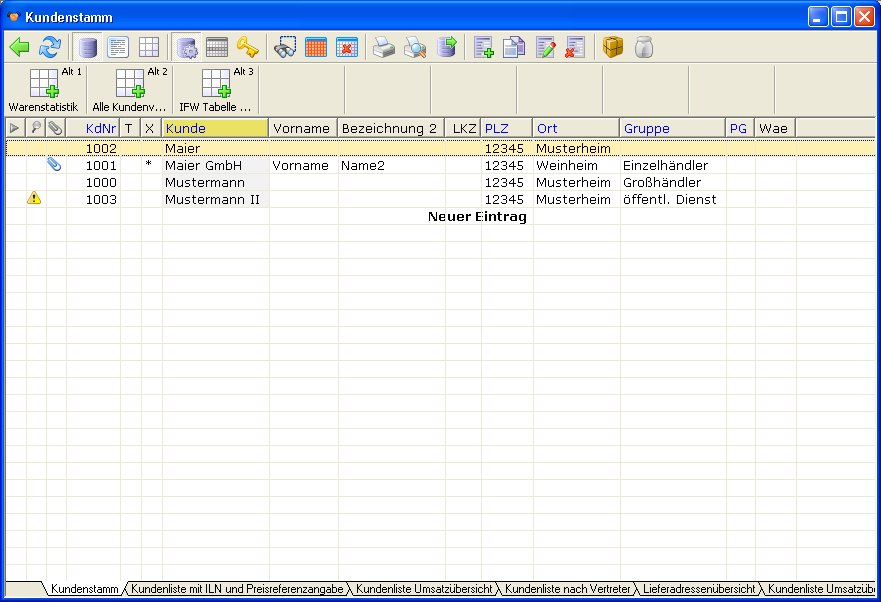This screenshot has height=602, width=881.
Task: Toggle the grid table view button
Action: coord(148,47)
